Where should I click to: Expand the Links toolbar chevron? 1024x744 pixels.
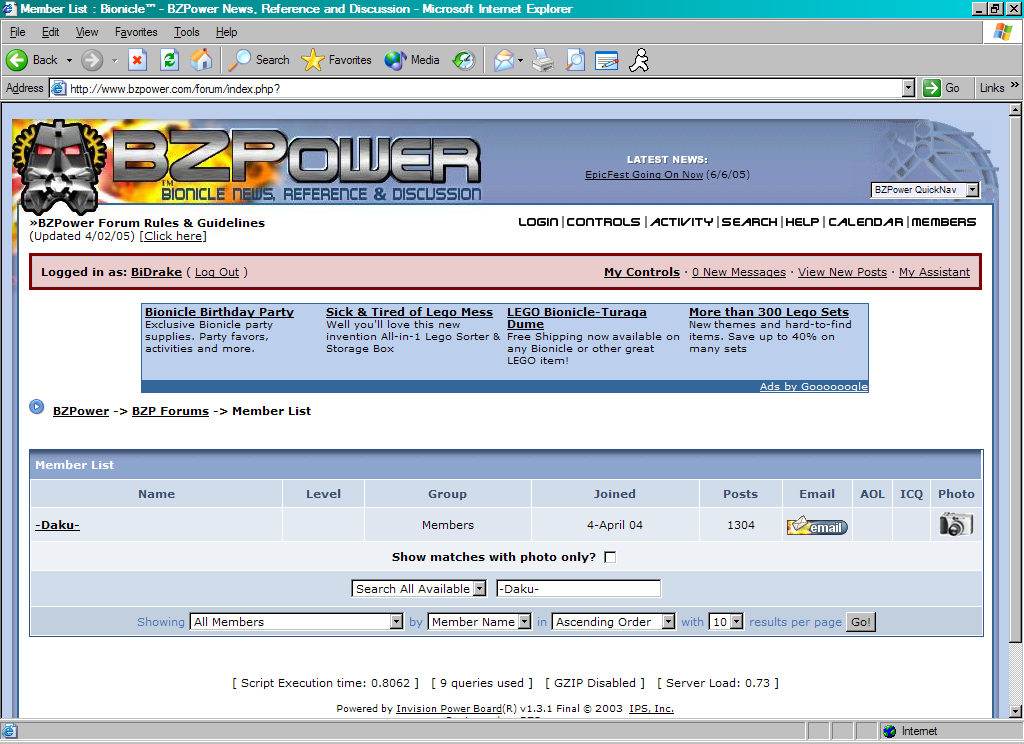point(1014,85)
